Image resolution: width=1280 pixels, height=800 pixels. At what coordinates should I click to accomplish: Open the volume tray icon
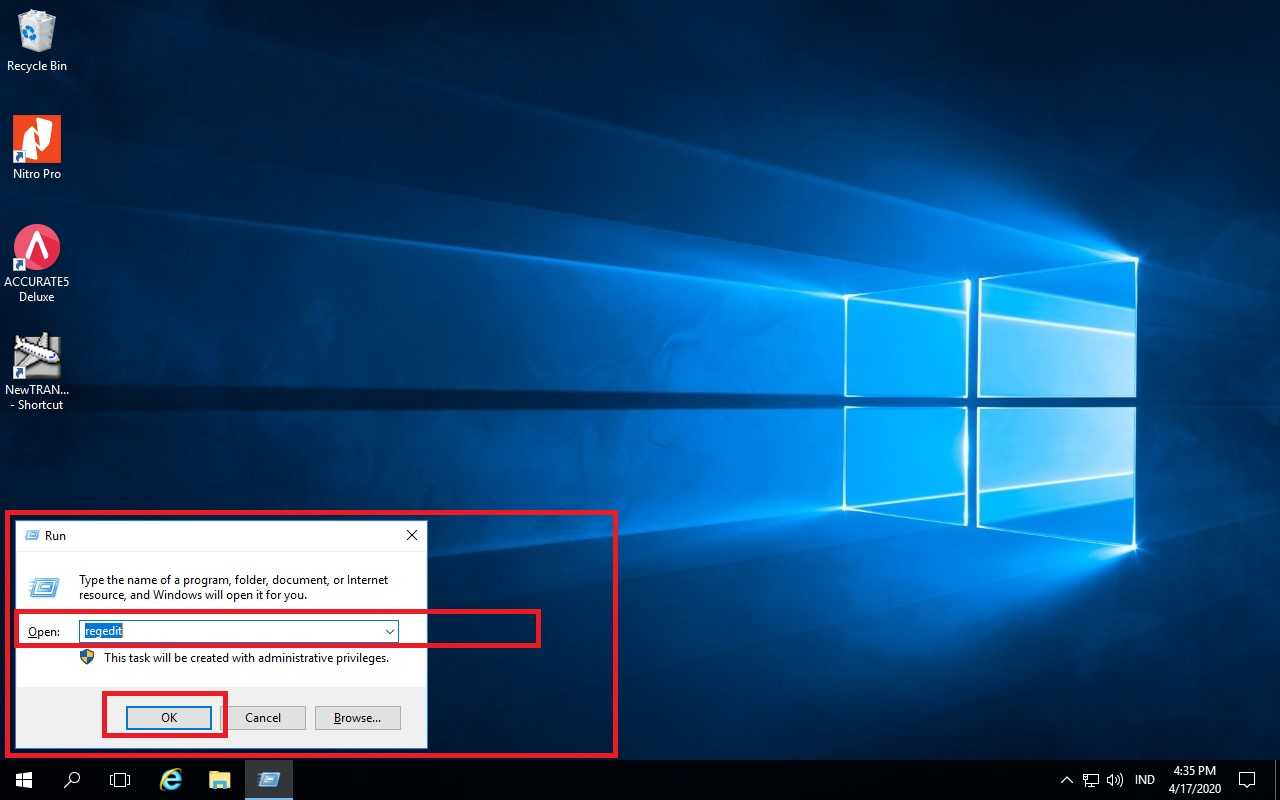click(1115, 780)
